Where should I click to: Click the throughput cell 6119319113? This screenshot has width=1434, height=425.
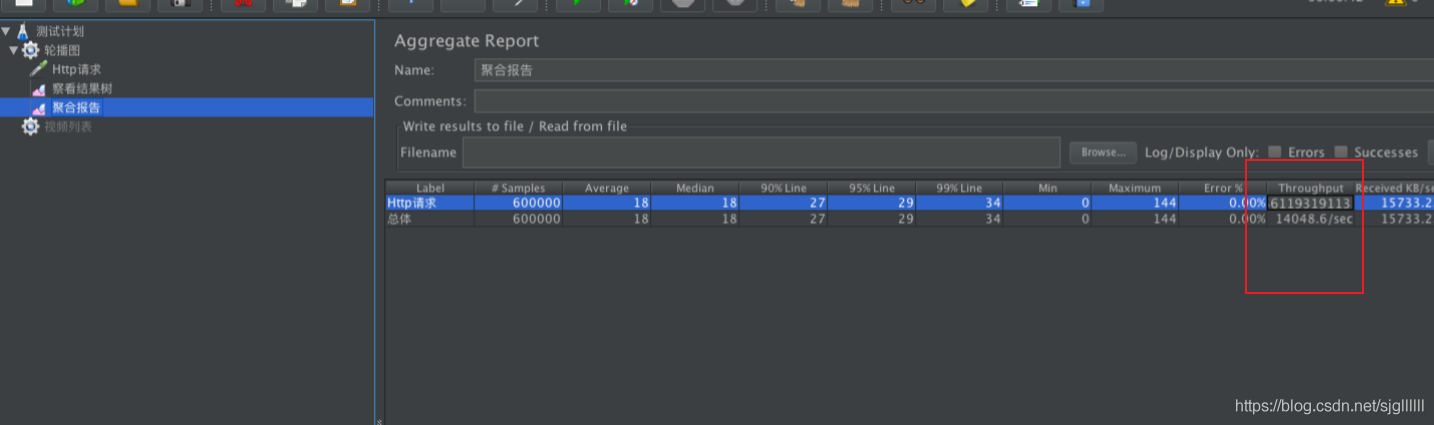tap(1311, 203)
